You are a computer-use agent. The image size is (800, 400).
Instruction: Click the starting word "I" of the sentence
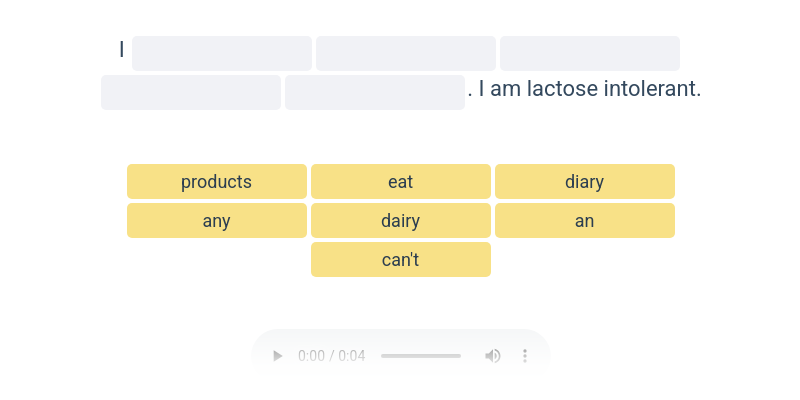pyautogui.click(x=122, y=50)
